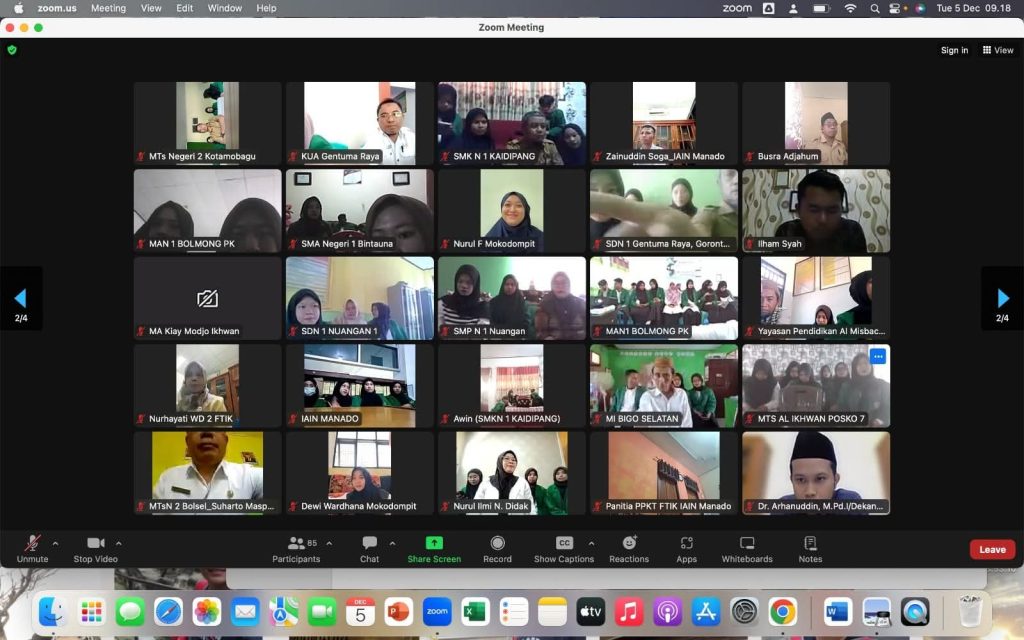Image resolution: width=1024 pixels, height=640 pixels.
Task: Toggle Show Captions on
Action: click(x=564, y=547)
